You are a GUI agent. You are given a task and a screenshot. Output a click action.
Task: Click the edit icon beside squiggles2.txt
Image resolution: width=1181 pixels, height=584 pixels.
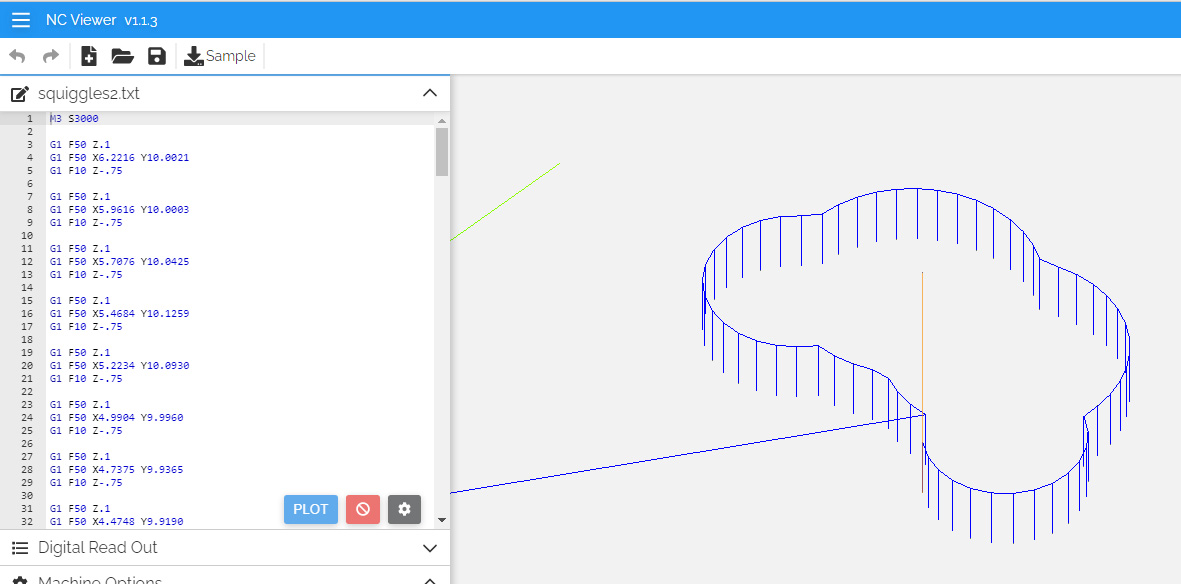click(20, 94)
